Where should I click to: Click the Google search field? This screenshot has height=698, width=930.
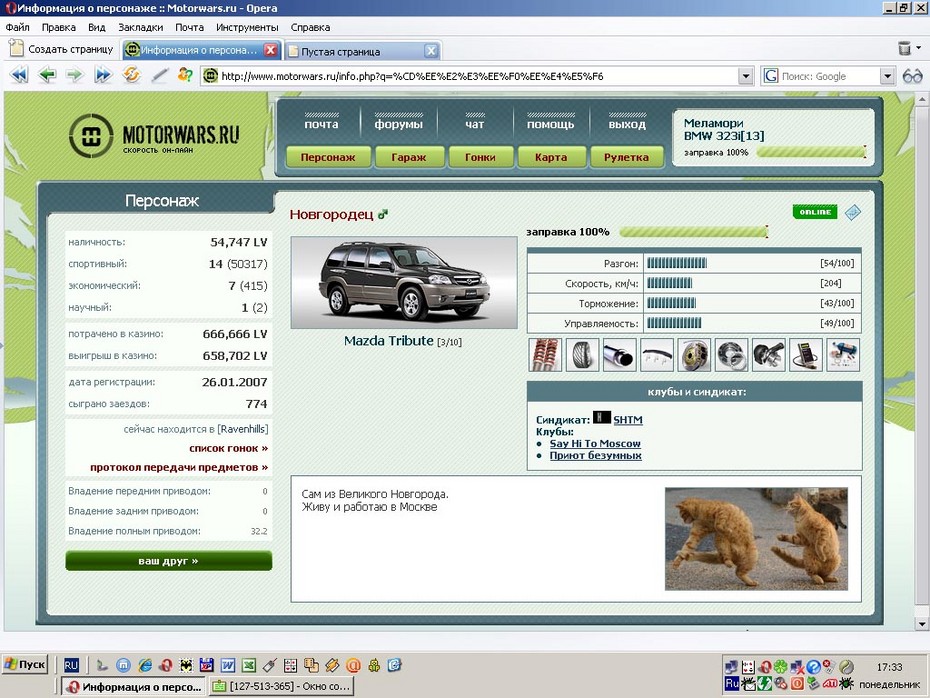(829, 76)
